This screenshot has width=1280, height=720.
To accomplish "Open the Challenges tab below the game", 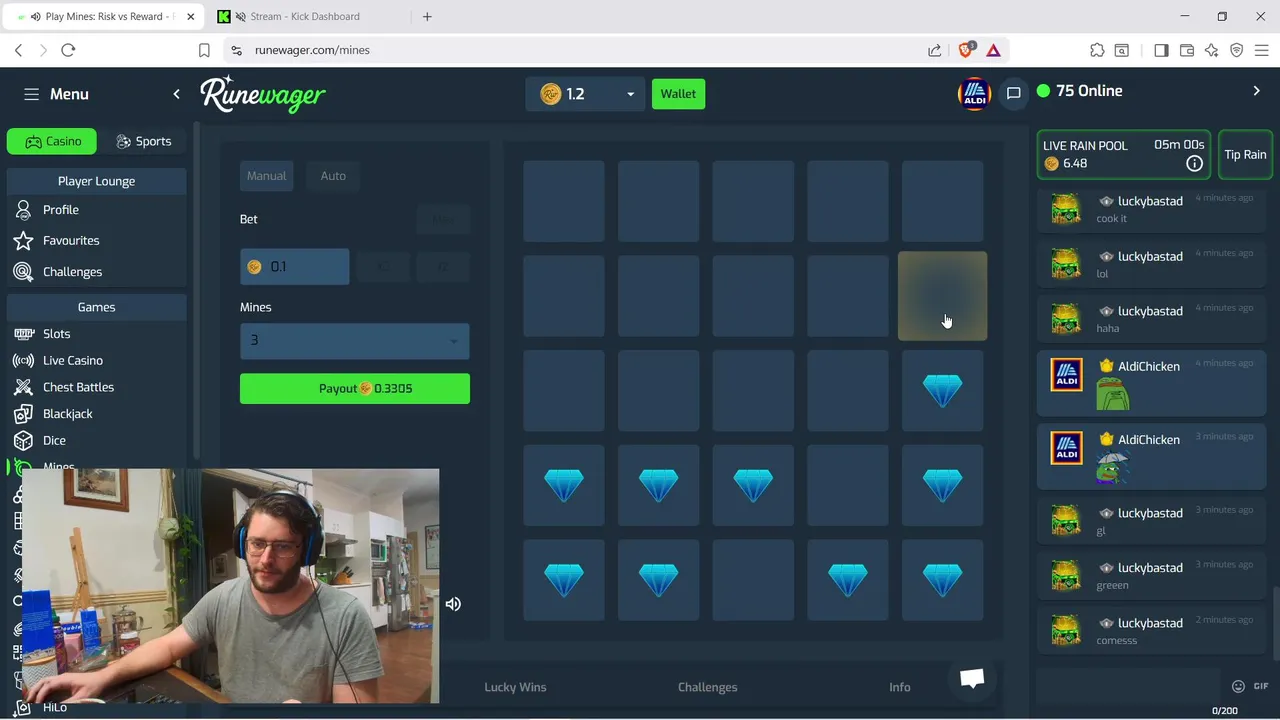I will [x=707, y=687].
